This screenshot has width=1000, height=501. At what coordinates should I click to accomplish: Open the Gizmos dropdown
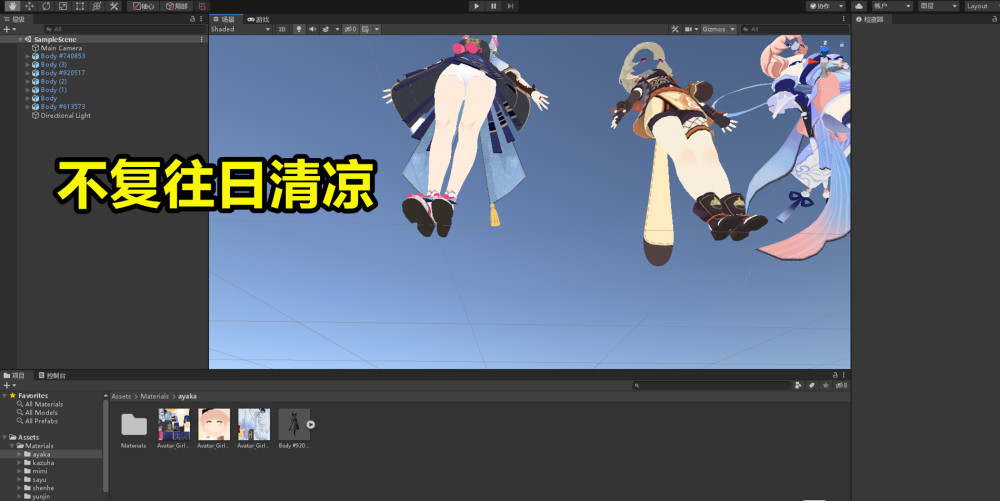(x=719, y=29)
